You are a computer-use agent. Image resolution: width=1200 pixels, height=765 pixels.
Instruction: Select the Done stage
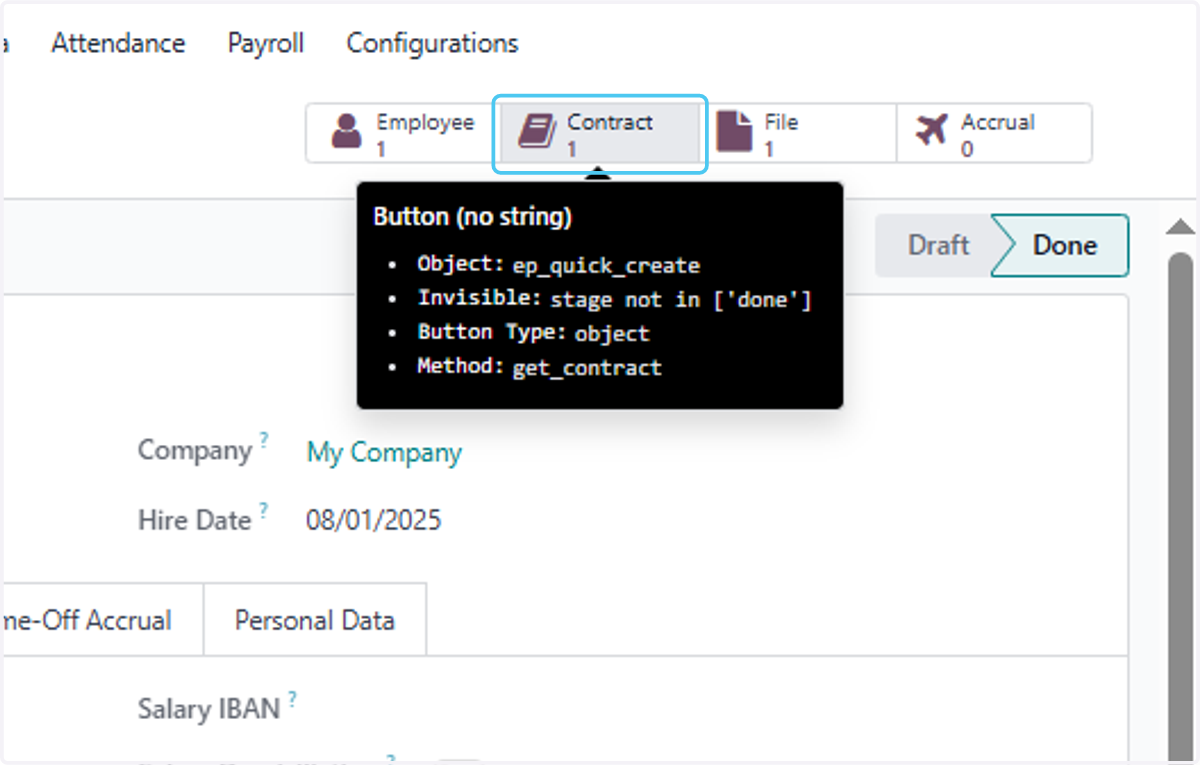tap(1064, 245)
